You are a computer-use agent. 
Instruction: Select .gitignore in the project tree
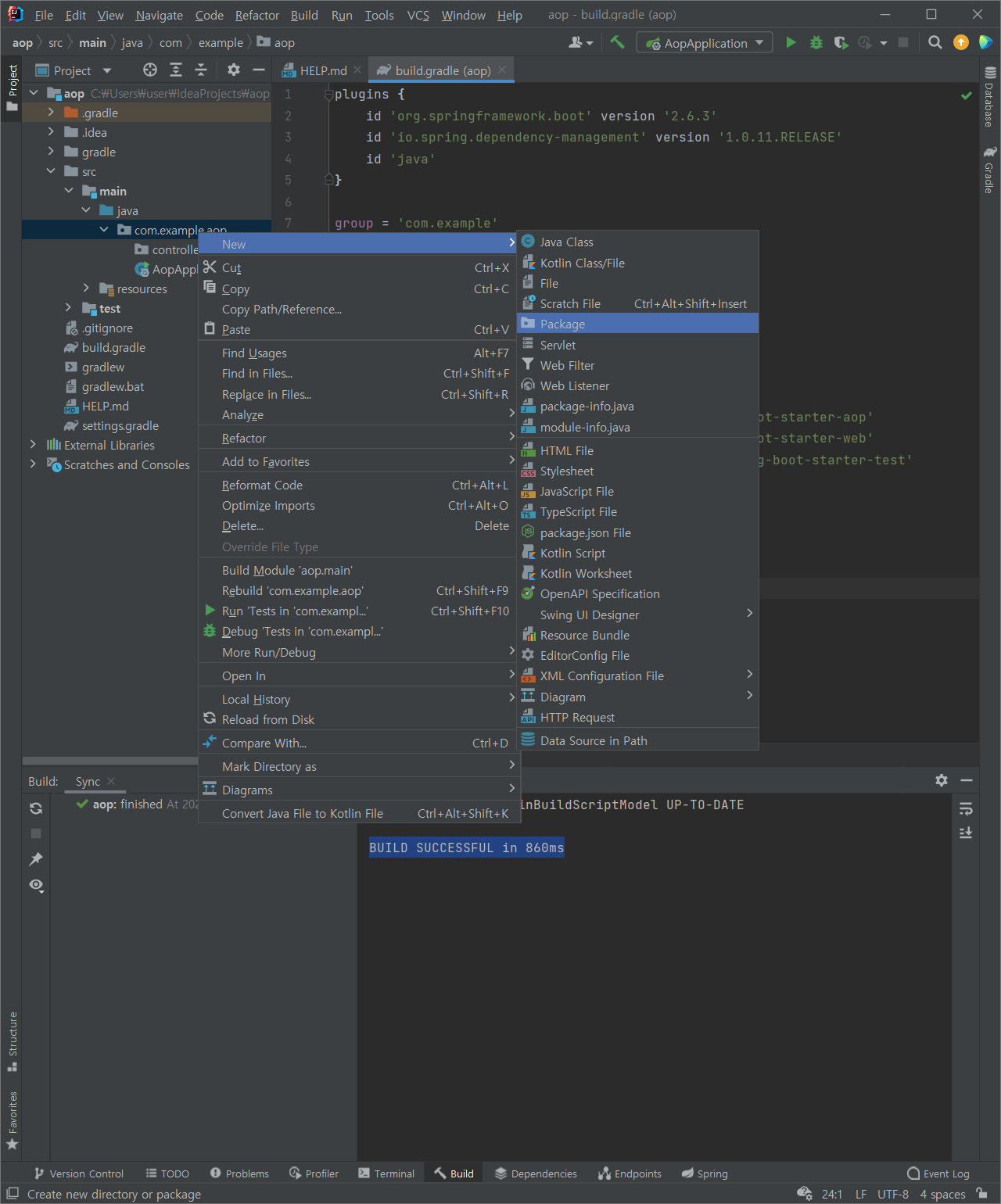click(107, 328)
